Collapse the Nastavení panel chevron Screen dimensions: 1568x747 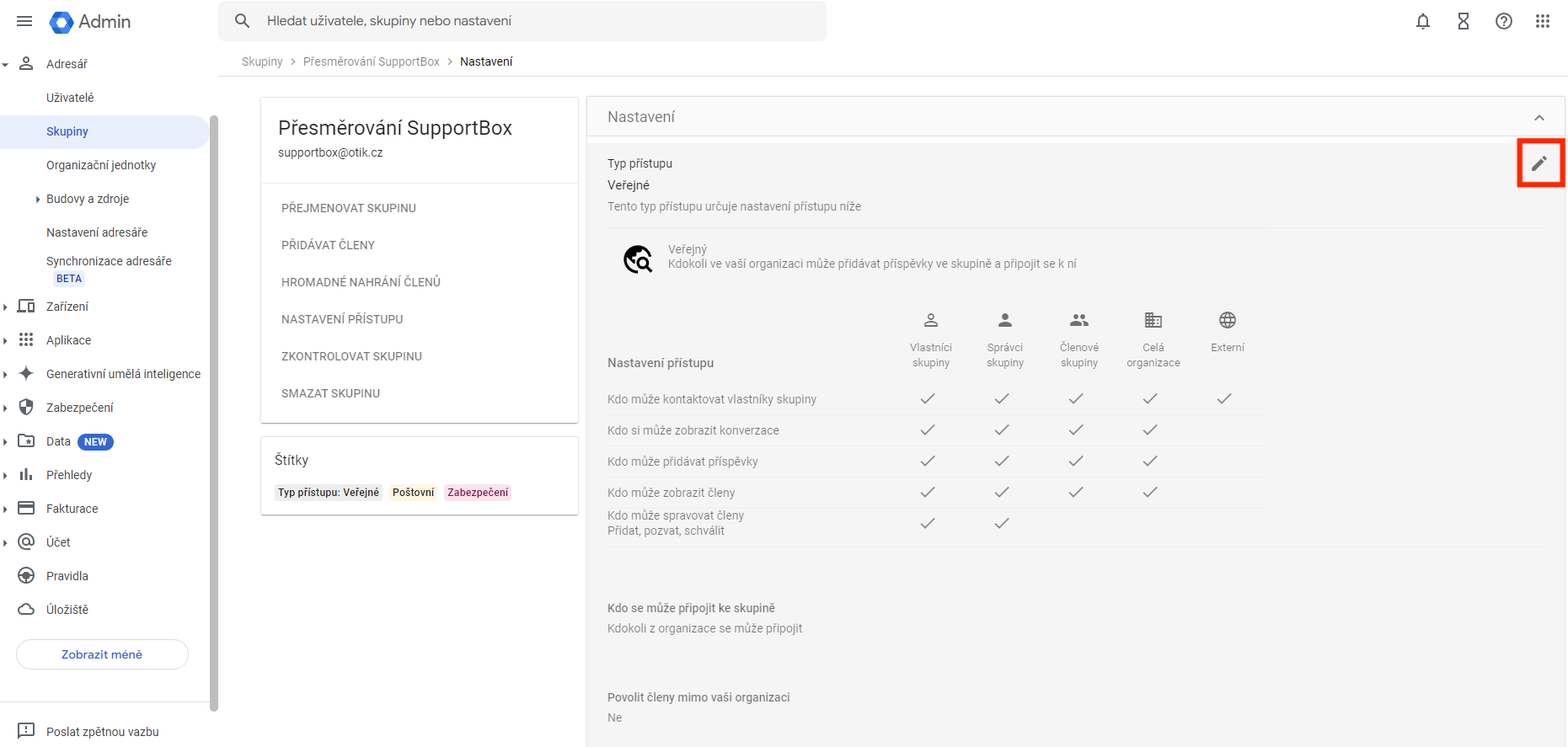(1539, 118)
